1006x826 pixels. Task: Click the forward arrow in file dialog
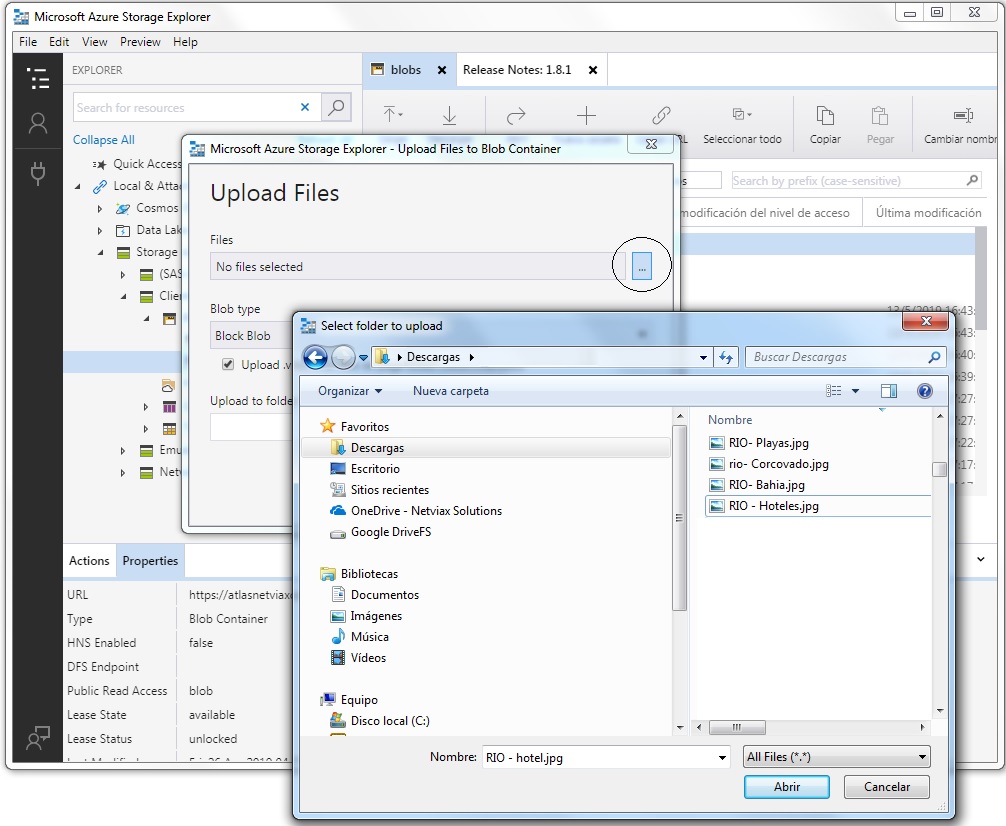[343, 357]
